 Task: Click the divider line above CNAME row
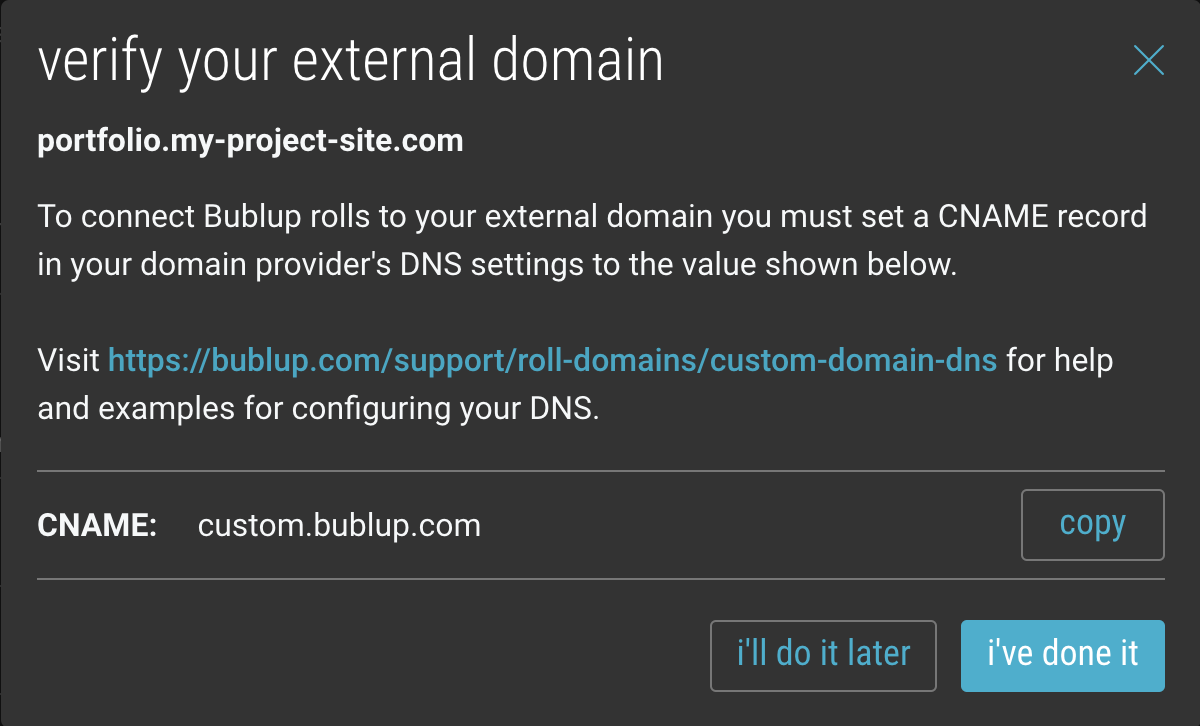coord(601,470)
